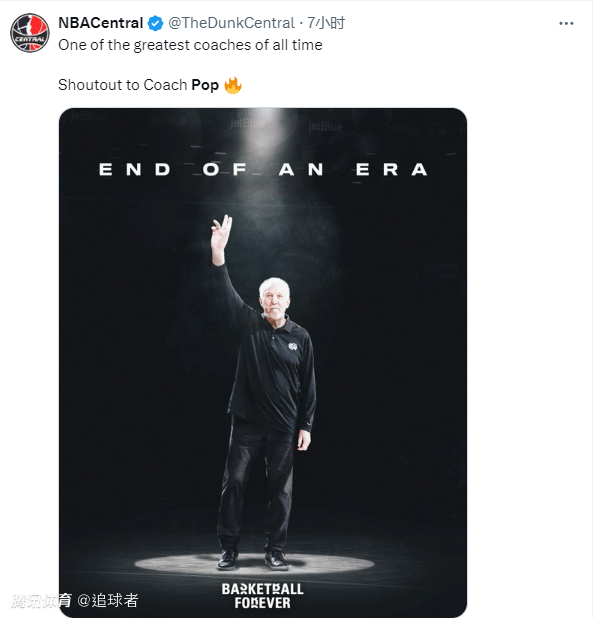
Task: Click the blue verified badge
Action: (155, 23)
